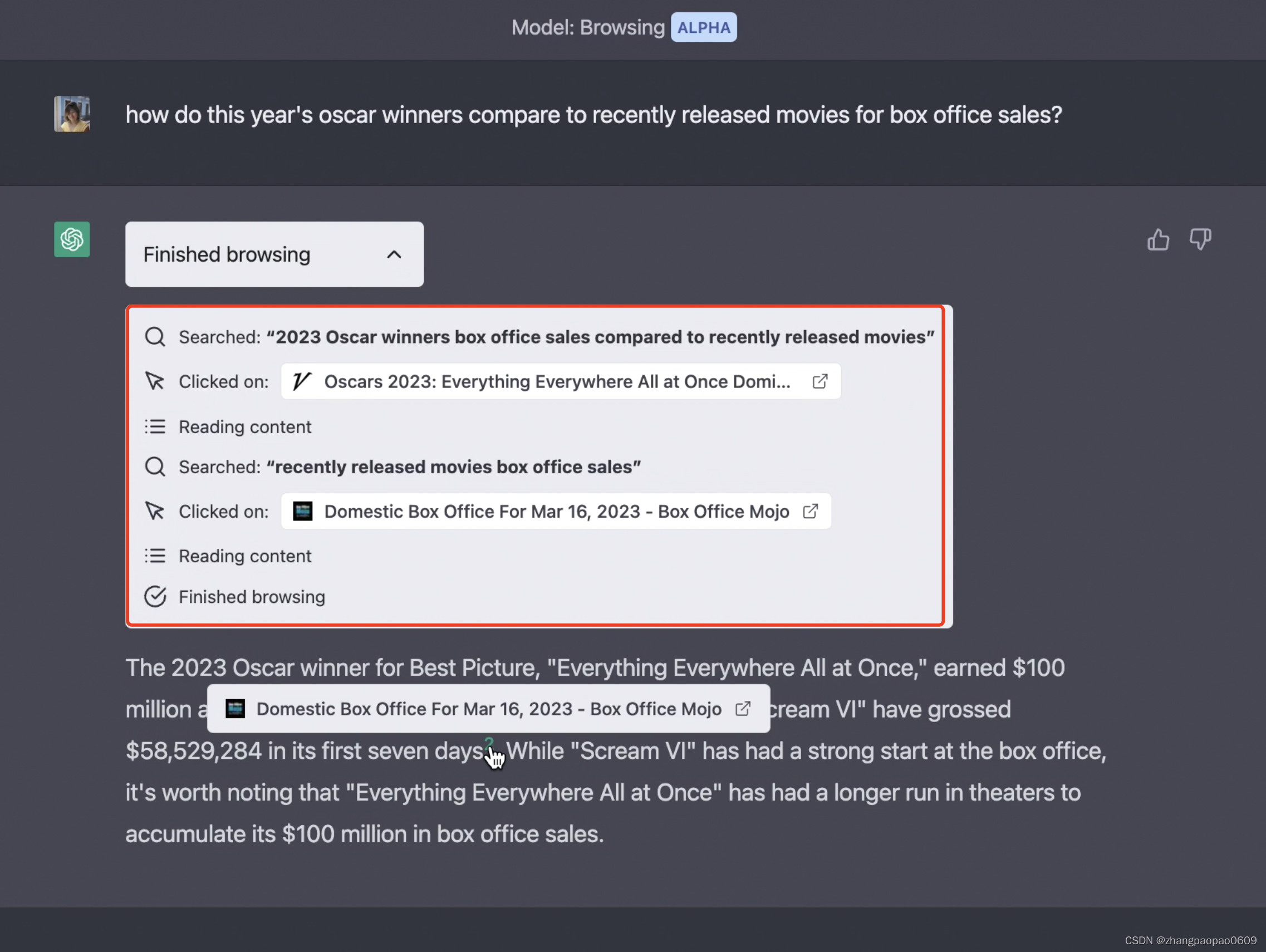Click the Model: Browsing header text

[x=588, y=27]
